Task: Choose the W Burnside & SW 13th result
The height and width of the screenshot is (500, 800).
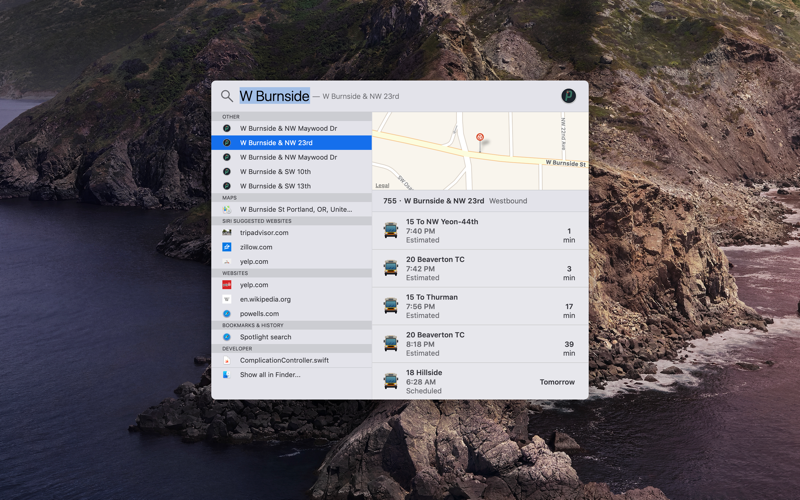Action: [x=291, y=186]
